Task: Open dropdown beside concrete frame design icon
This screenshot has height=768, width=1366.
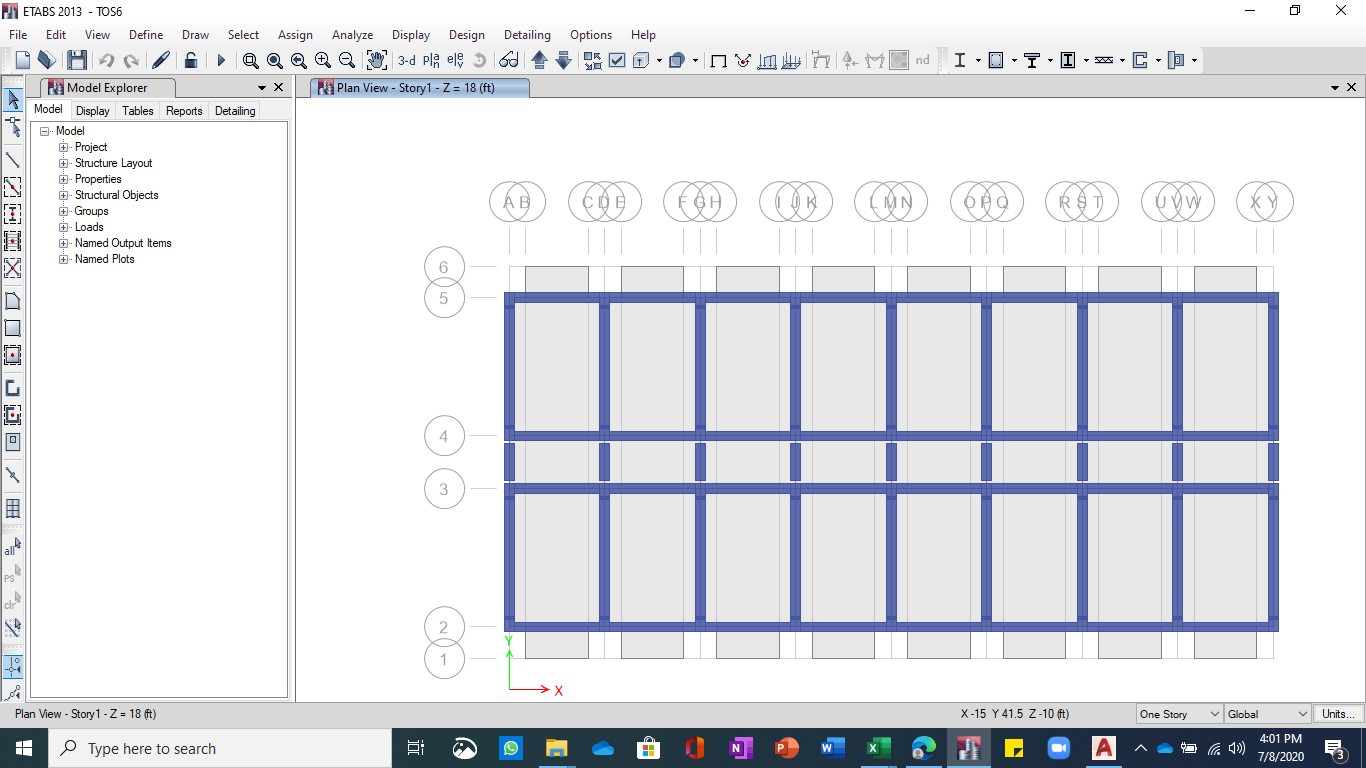Action: [1014, 60]
